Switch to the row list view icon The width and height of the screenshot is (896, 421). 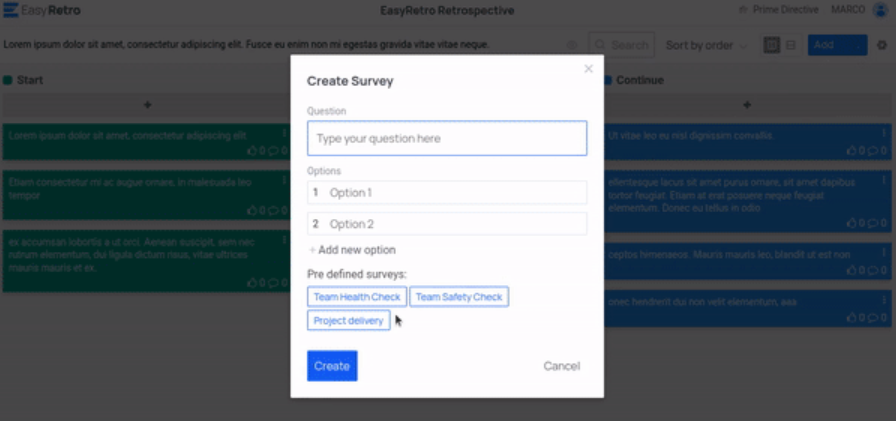[x=791, y=45]
